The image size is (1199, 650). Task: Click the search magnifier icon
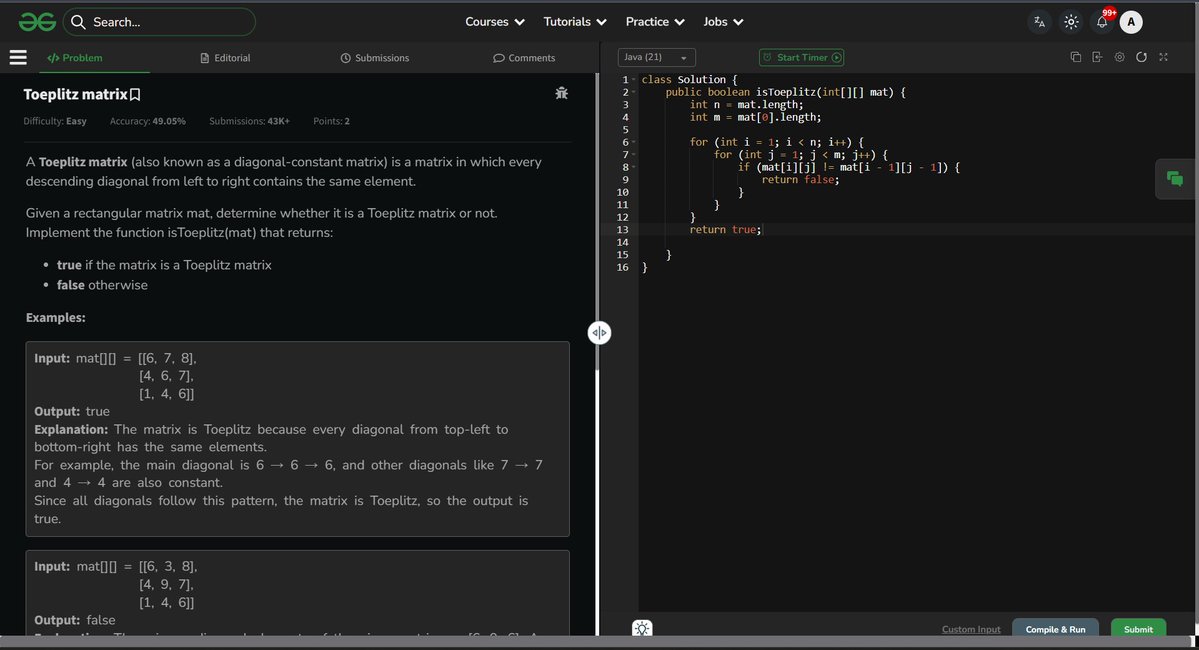click(78, 22)
